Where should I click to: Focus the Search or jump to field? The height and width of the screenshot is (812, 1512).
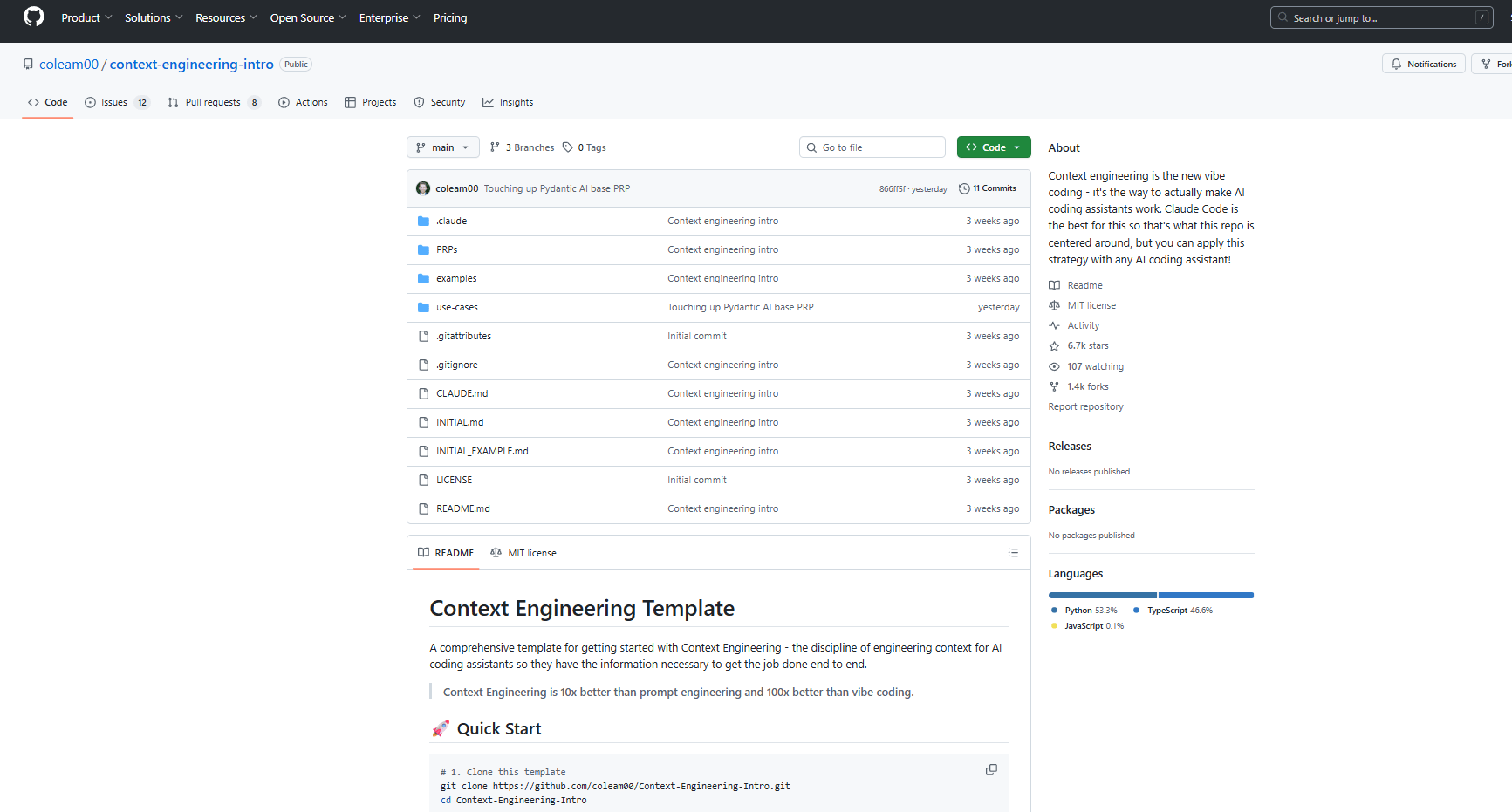point(1381,17)
